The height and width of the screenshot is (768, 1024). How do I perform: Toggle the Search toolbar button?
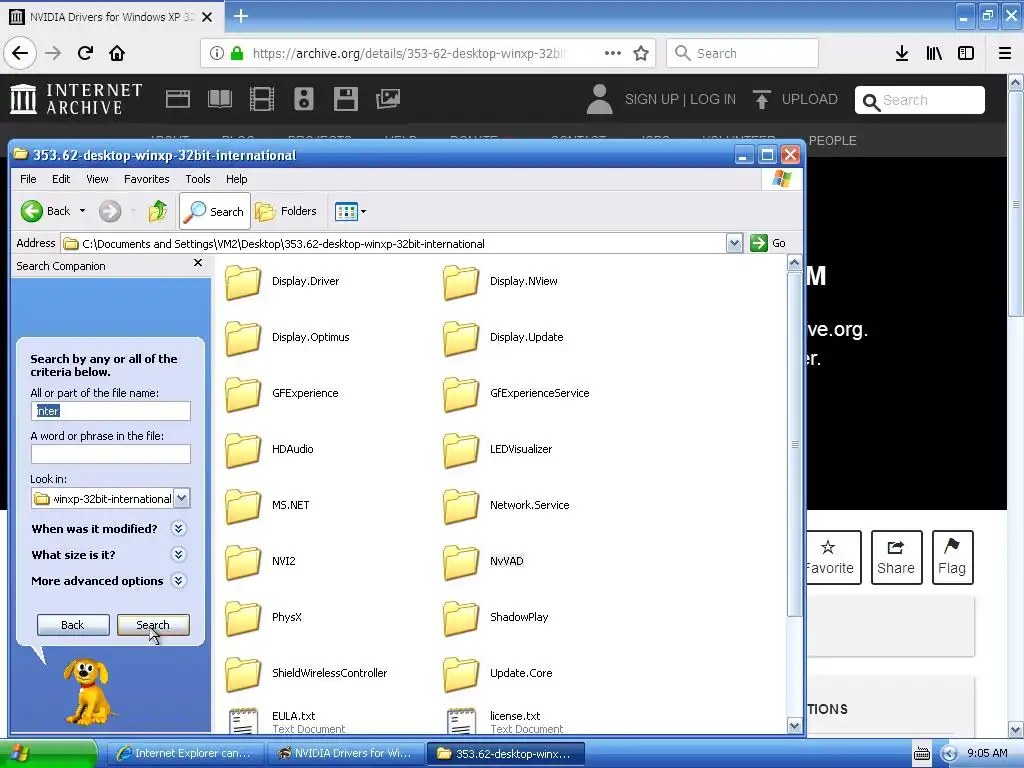[214, 211]
